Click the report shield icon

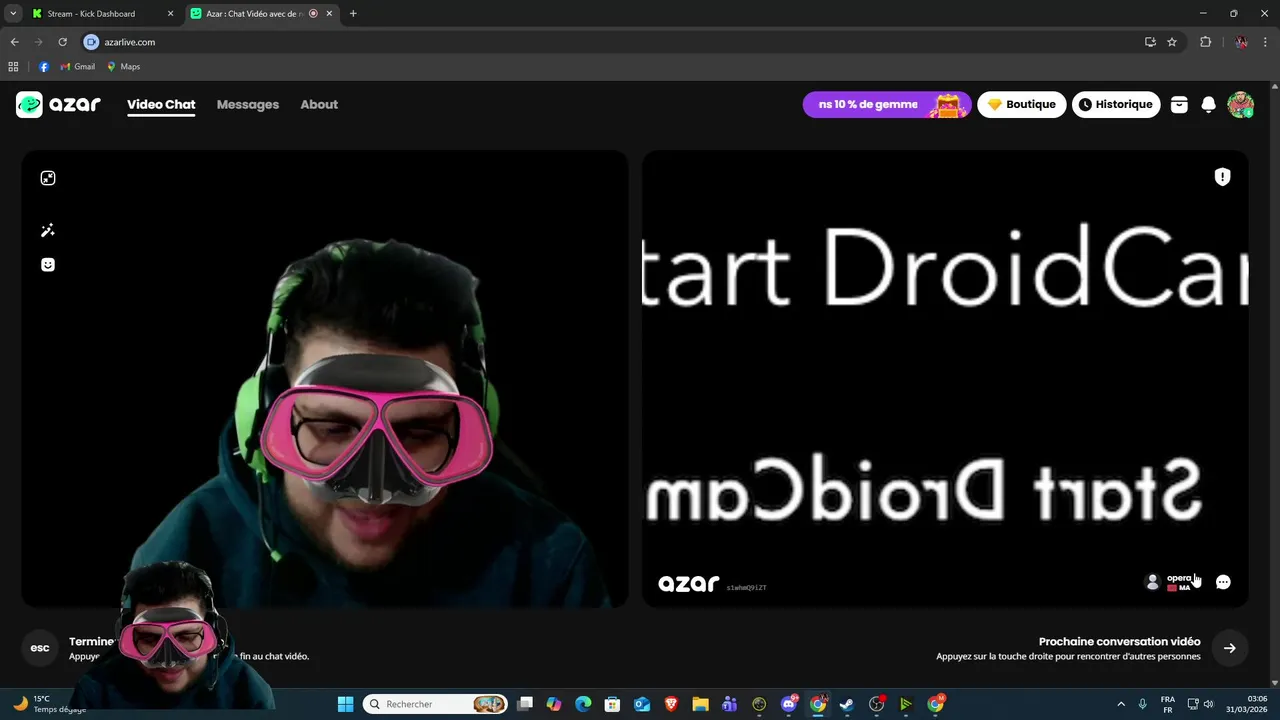pos(1222,177)
